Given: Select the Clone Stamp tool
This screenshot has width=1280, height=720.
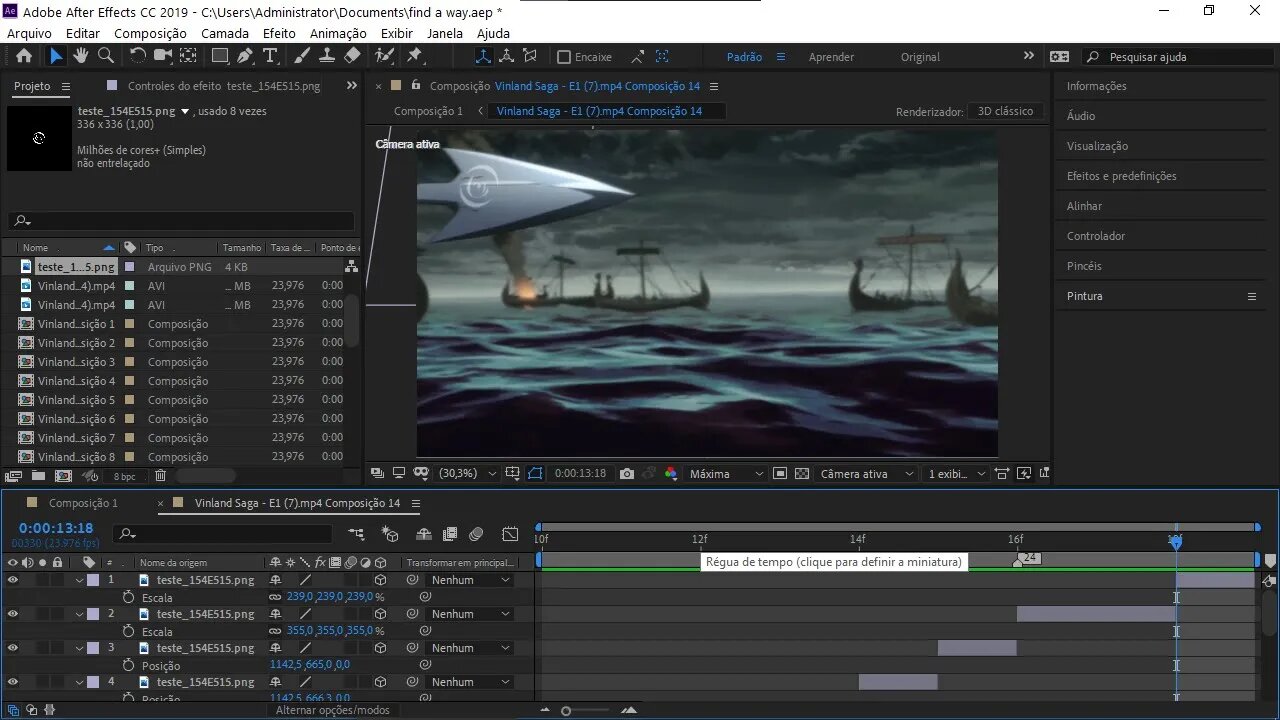Looking at the screenshot, I should pyautogui.click(x=327, y=56).
